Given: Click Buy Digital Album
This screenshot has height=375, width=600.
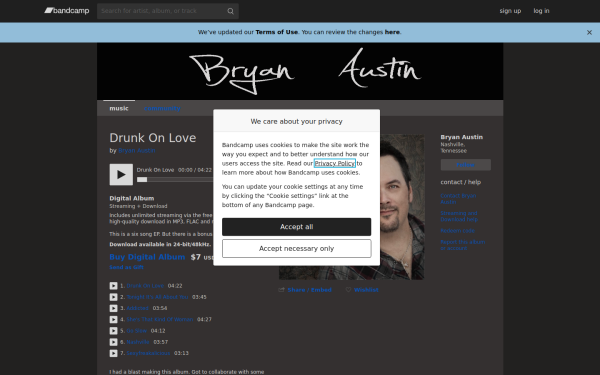Looking at the screenshot, I should (x=147, y=257).
